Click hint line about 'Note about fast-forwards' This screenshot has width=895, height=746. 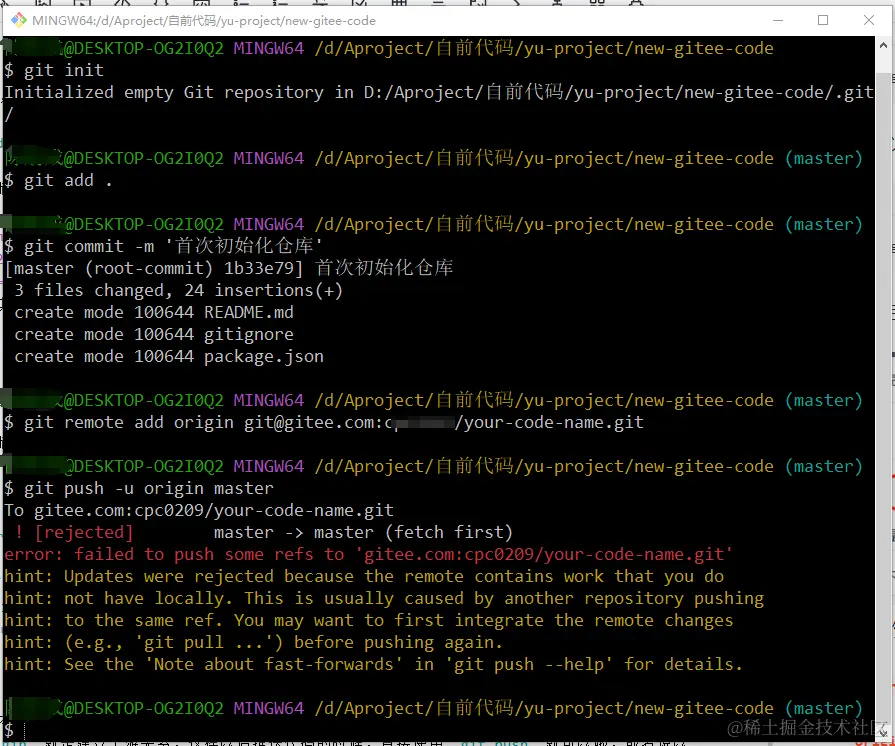click(373, 664)
